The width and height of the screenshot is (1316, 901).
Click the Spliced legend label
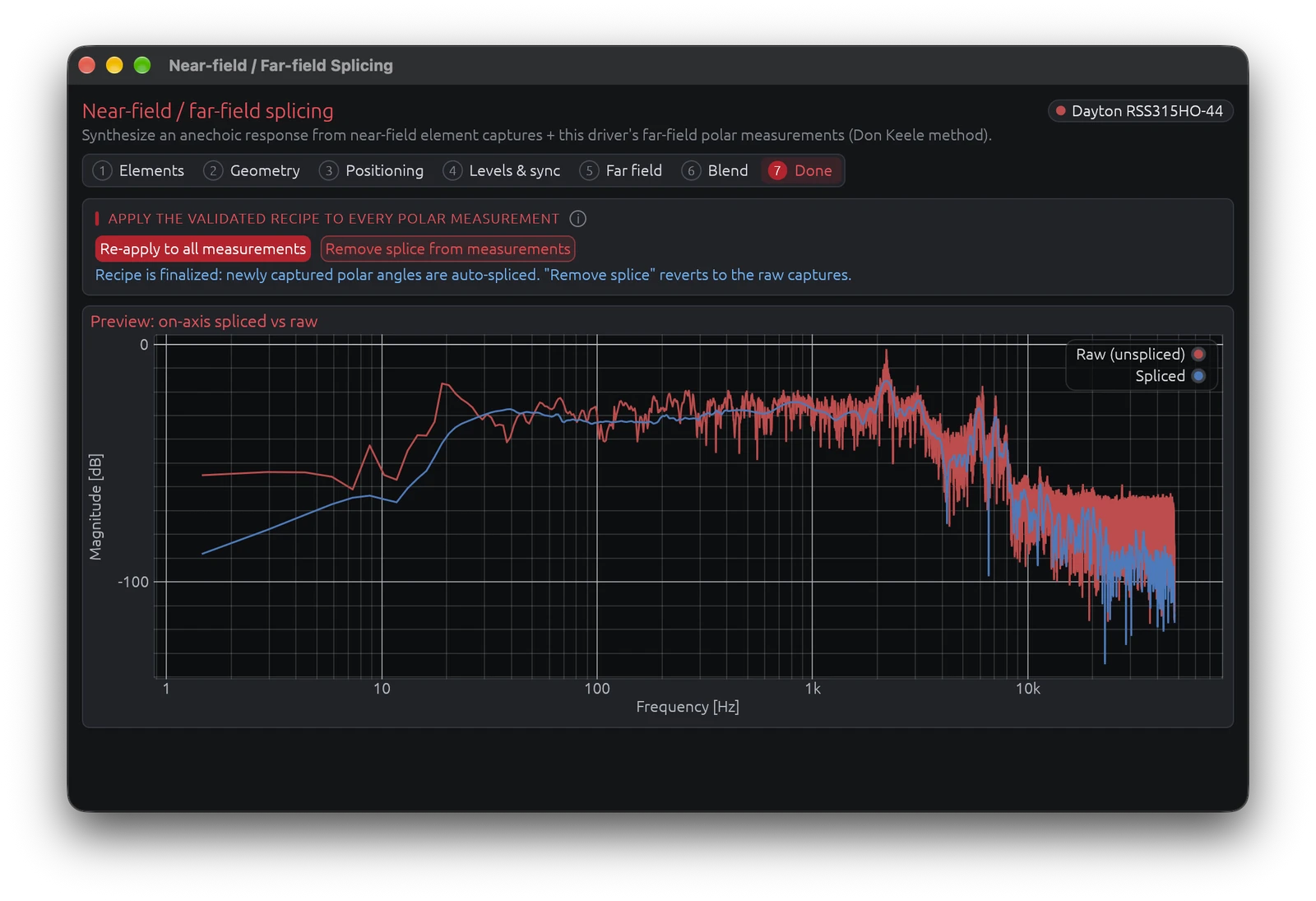pos(1160,376)
